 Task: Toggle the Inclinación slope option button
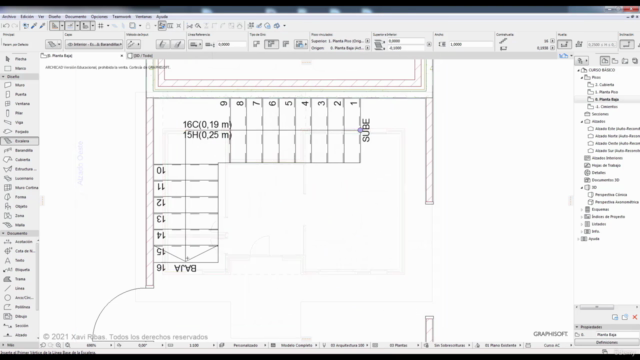point(627,44)
